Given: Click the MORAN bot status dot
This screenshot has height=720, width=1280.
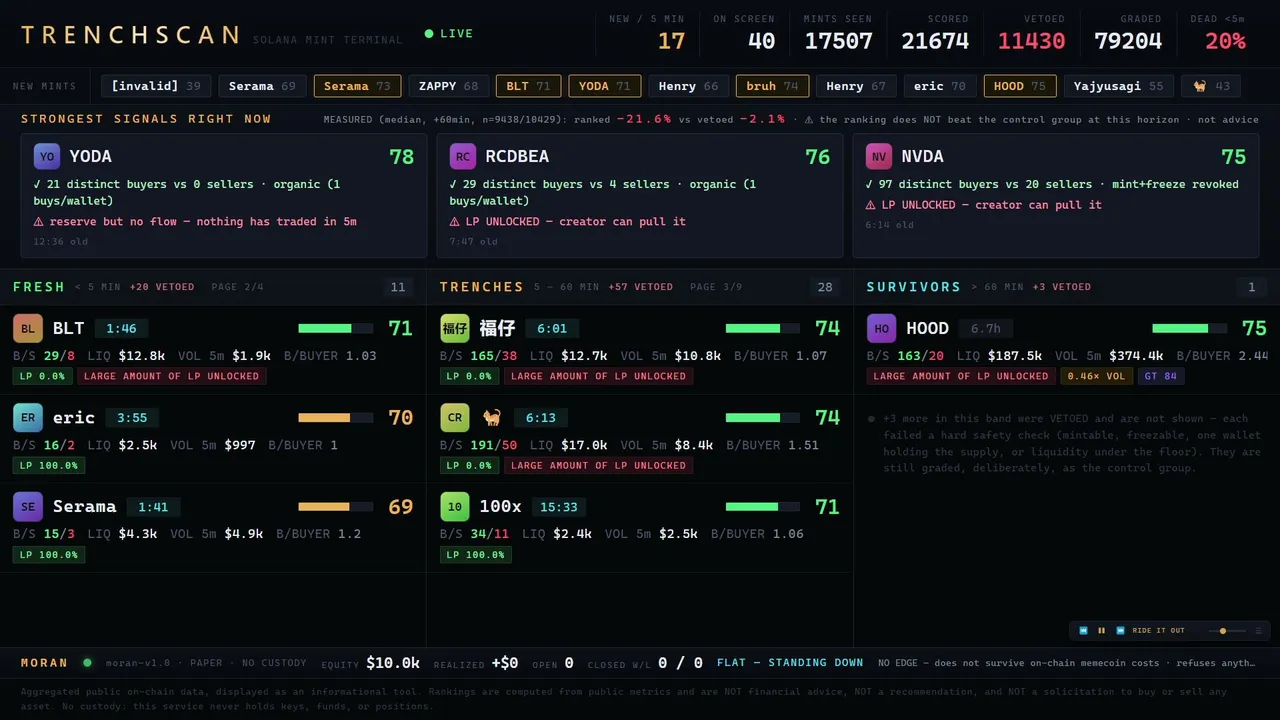Looking at the screenshot, I should (87, 662).
